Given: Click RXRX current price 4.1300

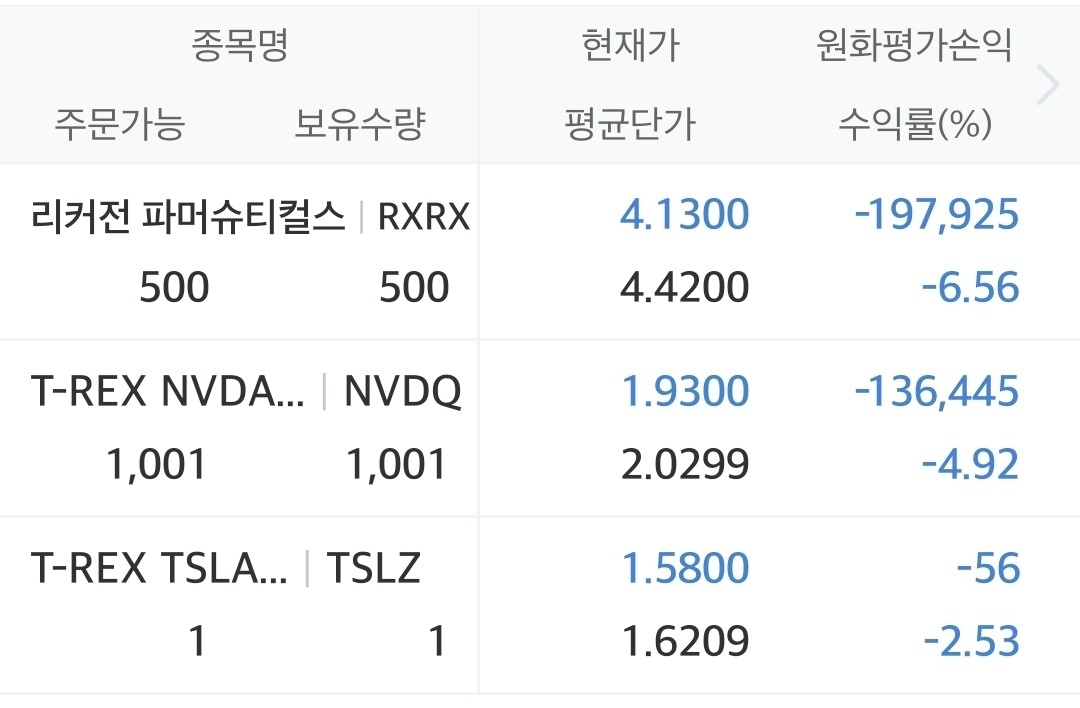Looking at the screenshot, I should point(684,214).
